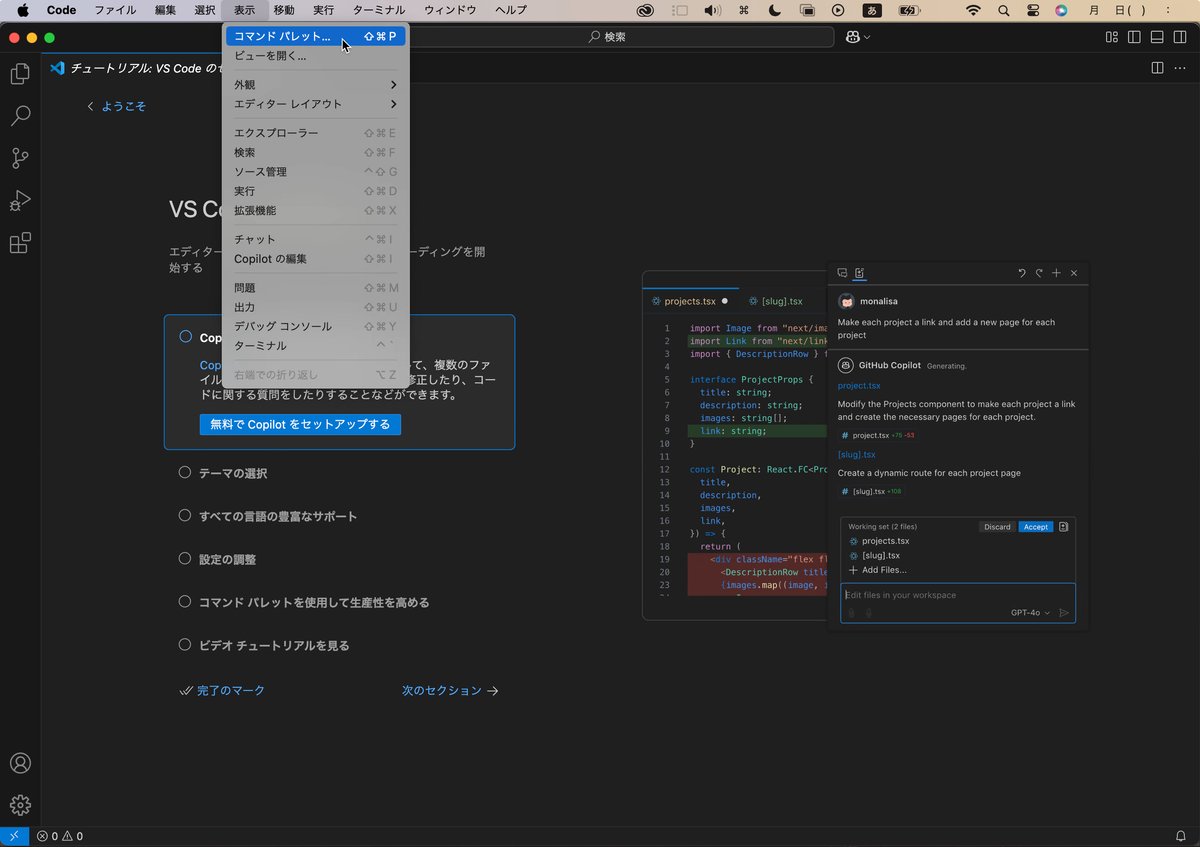Open the Explorer view in the activity bar
Screen dimensions: 1200x847
(20, 74)
